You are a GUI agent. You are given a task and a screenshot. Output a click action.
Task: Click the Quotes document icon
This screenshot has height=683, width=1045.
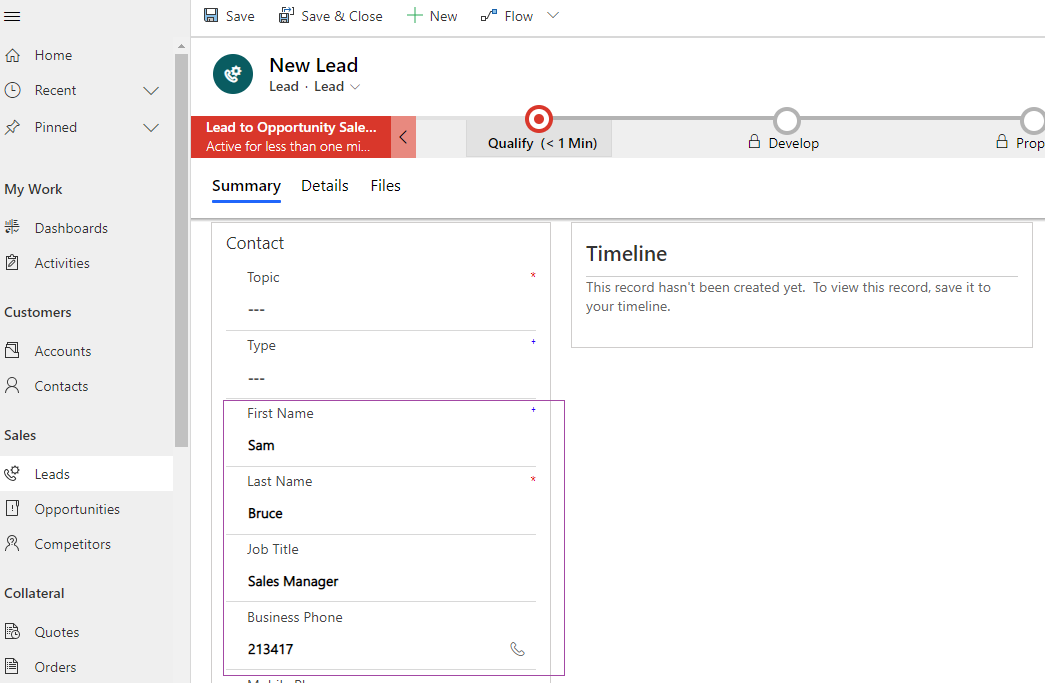point(12,631)
